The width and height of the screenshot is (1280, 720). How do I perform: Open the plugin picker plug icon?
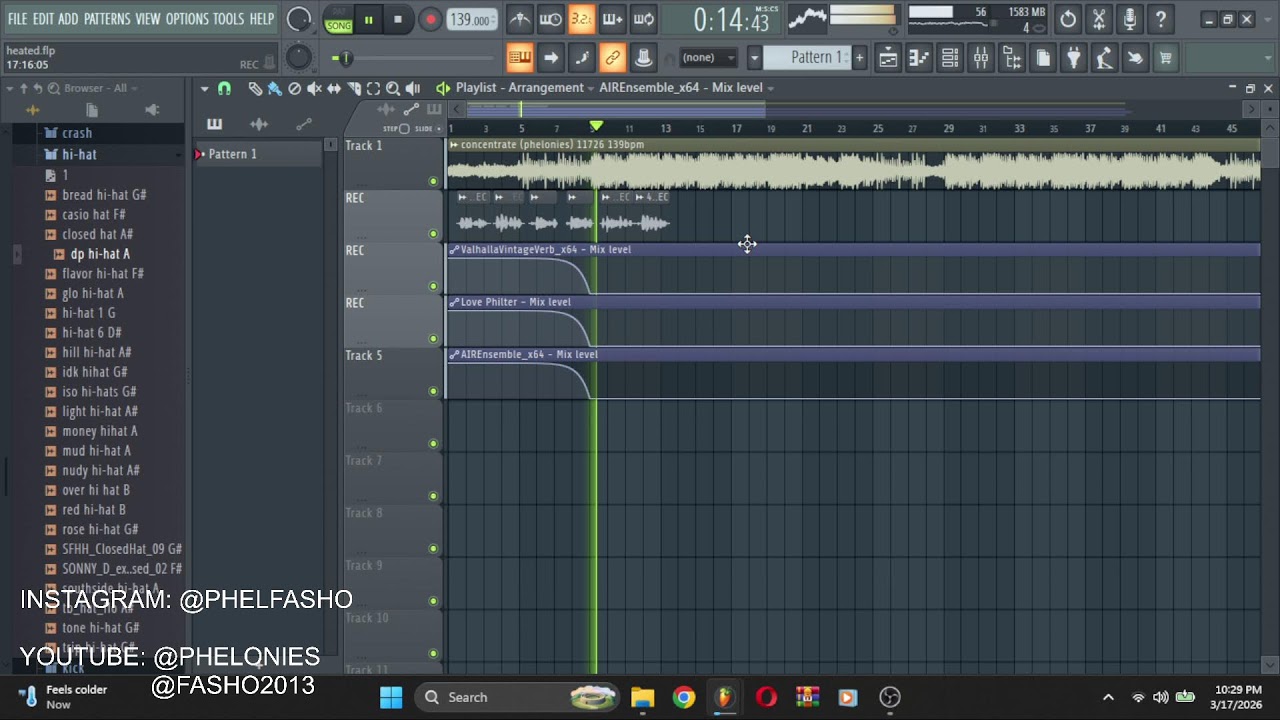coord(1073,58)
